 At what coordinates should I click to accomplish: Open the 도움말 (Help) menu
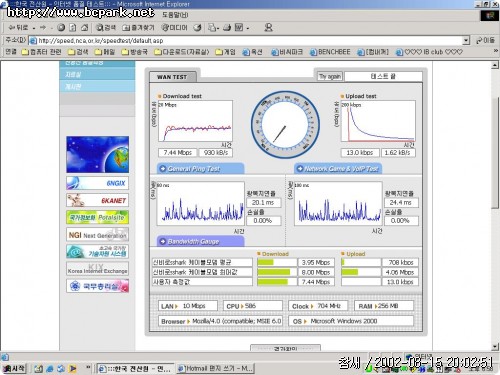click(175, 15)
